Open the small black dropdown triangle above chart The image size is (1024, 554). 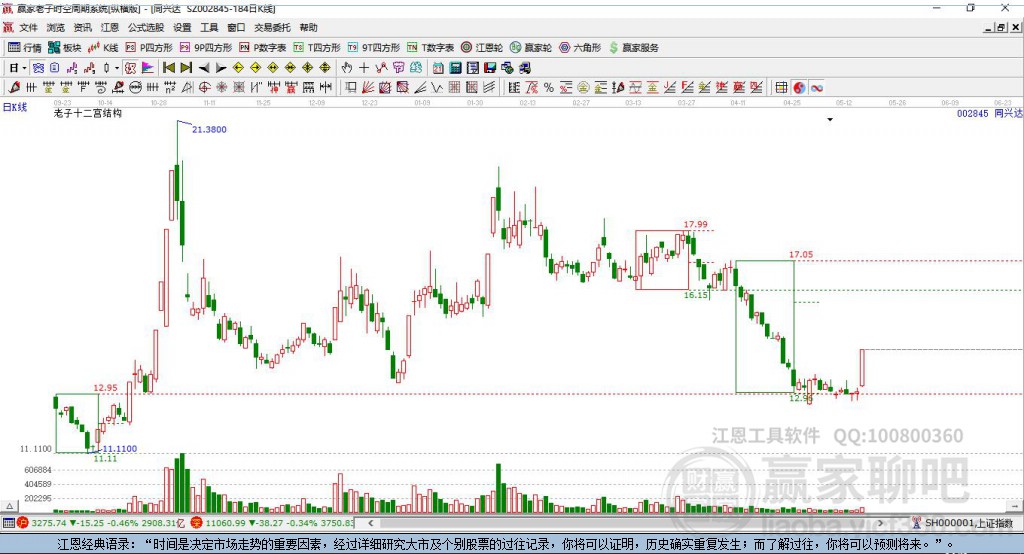[830, 120]
